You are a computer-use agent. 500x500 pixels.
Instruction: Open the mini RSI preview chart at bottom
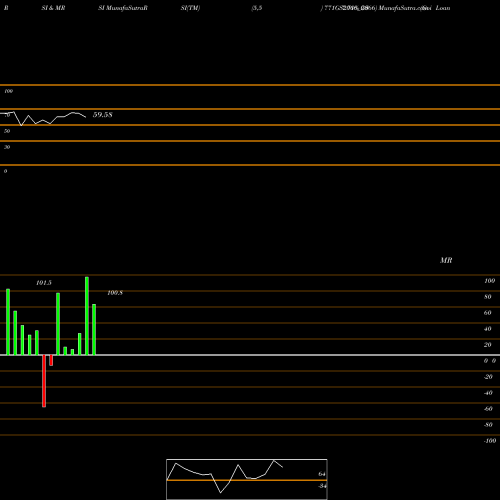[x=247, y=479]
